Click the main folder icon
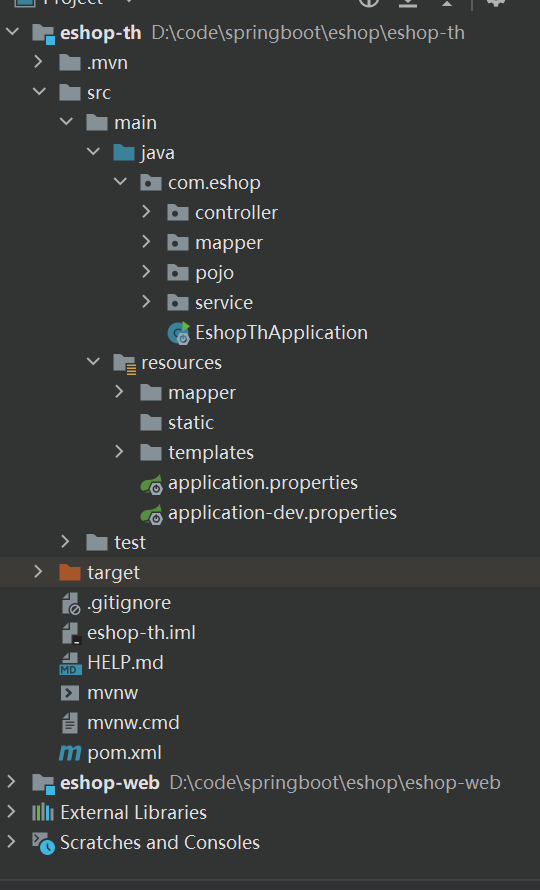This screenshot has width=540, height=890. point(97,123)
